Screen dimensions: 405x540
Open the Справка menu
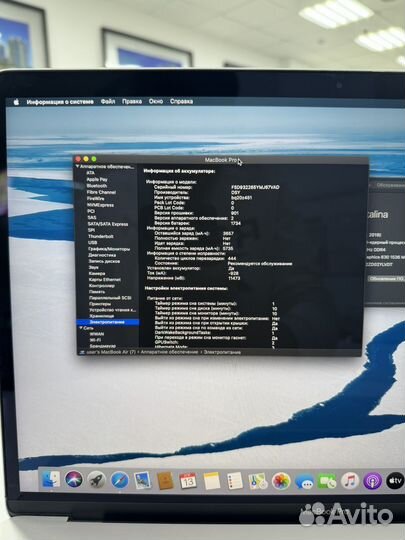(x=181, y=101)
